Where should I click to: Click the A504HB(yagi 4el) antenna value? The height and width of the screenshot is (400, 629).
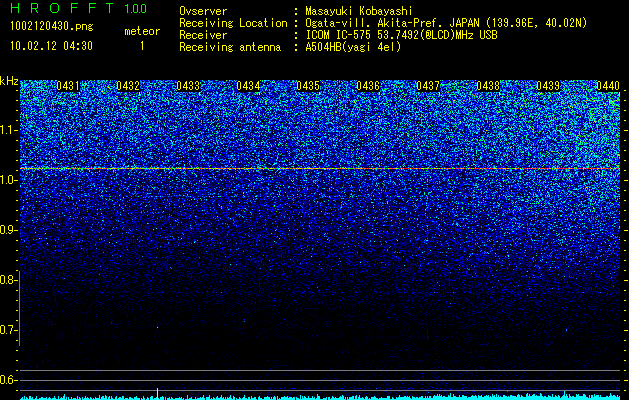(353, 47)
